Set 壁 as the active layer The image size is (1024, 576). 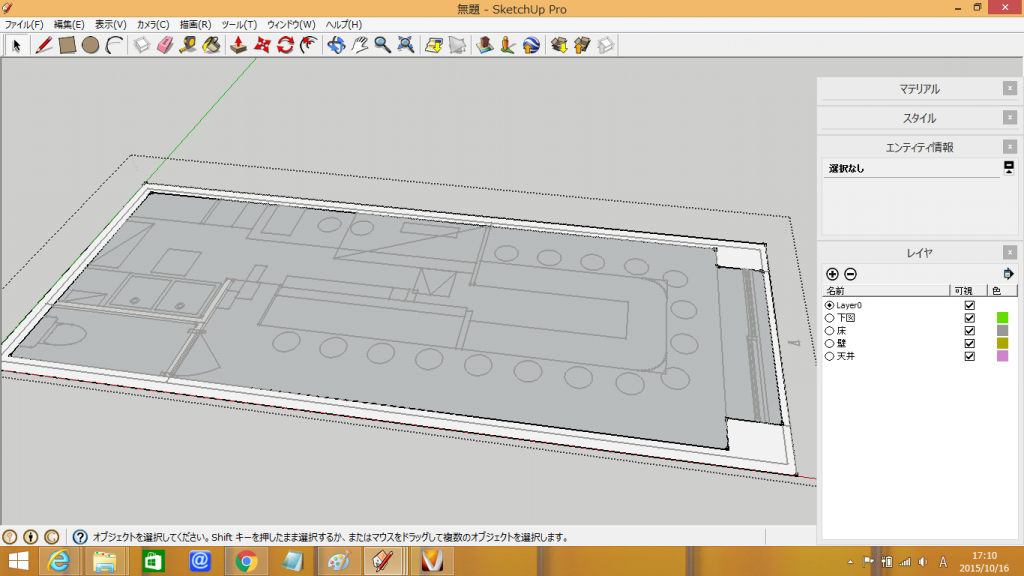(x=829, y=344)
